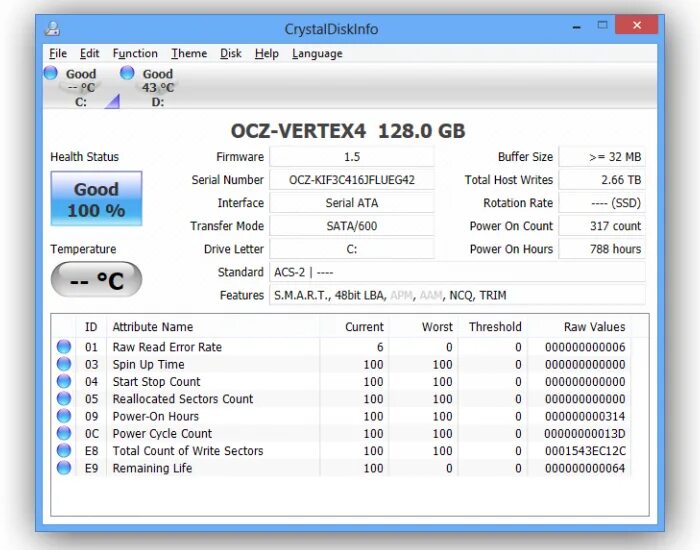Click status orb for Reallocated Sectors Count
The width and height of the screenshot is (700, 550).
[x=64, y=399]
